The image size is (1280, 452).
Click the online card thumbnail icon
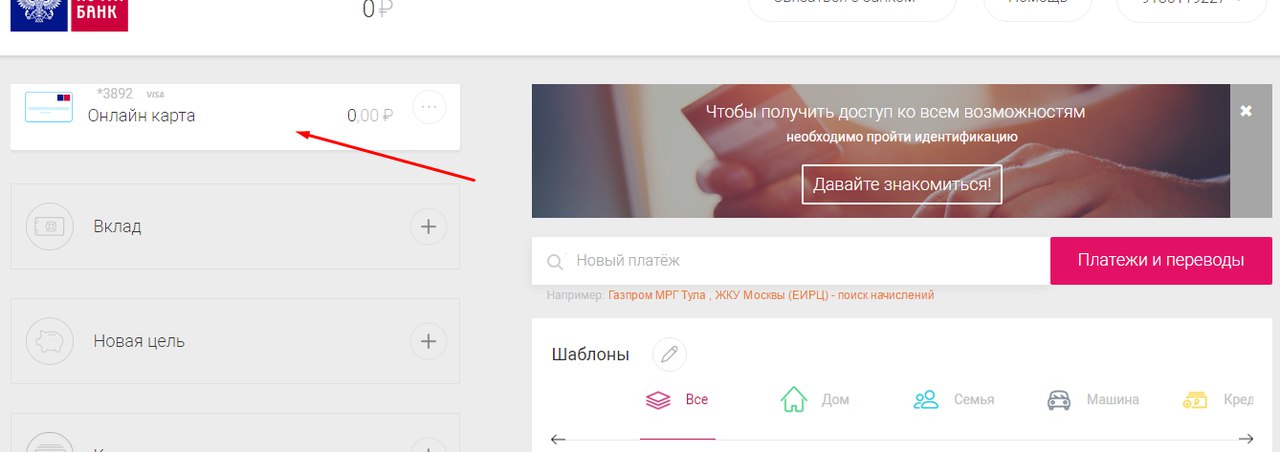coord(48,107)
